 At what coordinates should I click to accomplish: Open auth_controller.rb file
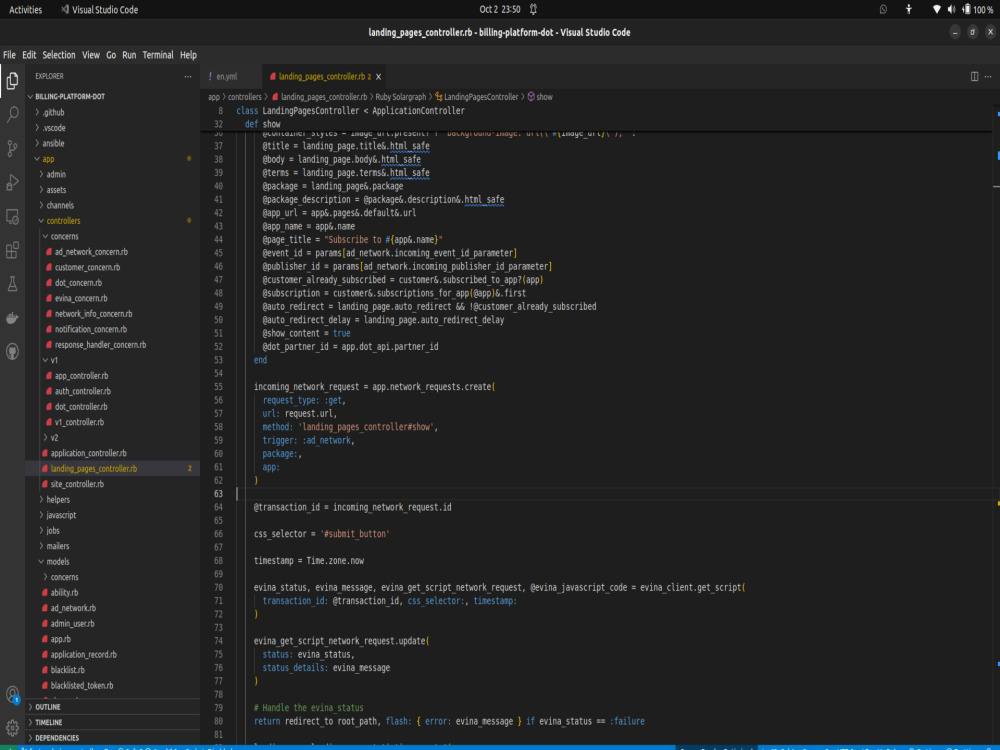[x=112, y=391]
